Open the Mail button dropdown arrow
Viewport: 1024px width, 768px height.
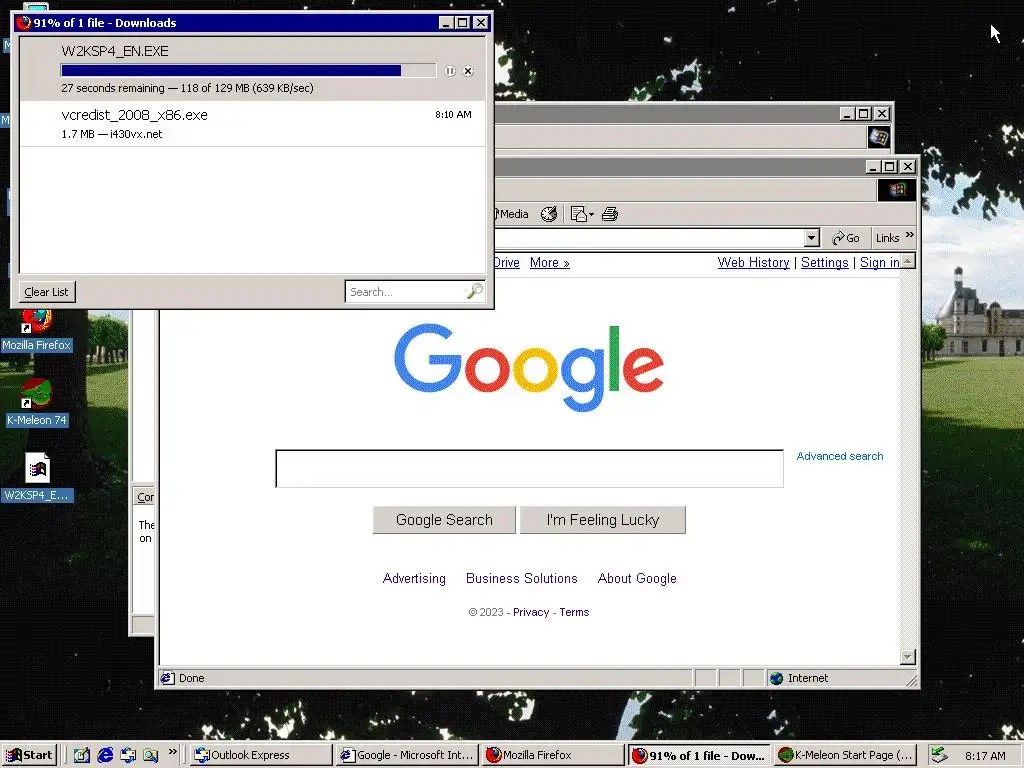[x=591, y=214]
